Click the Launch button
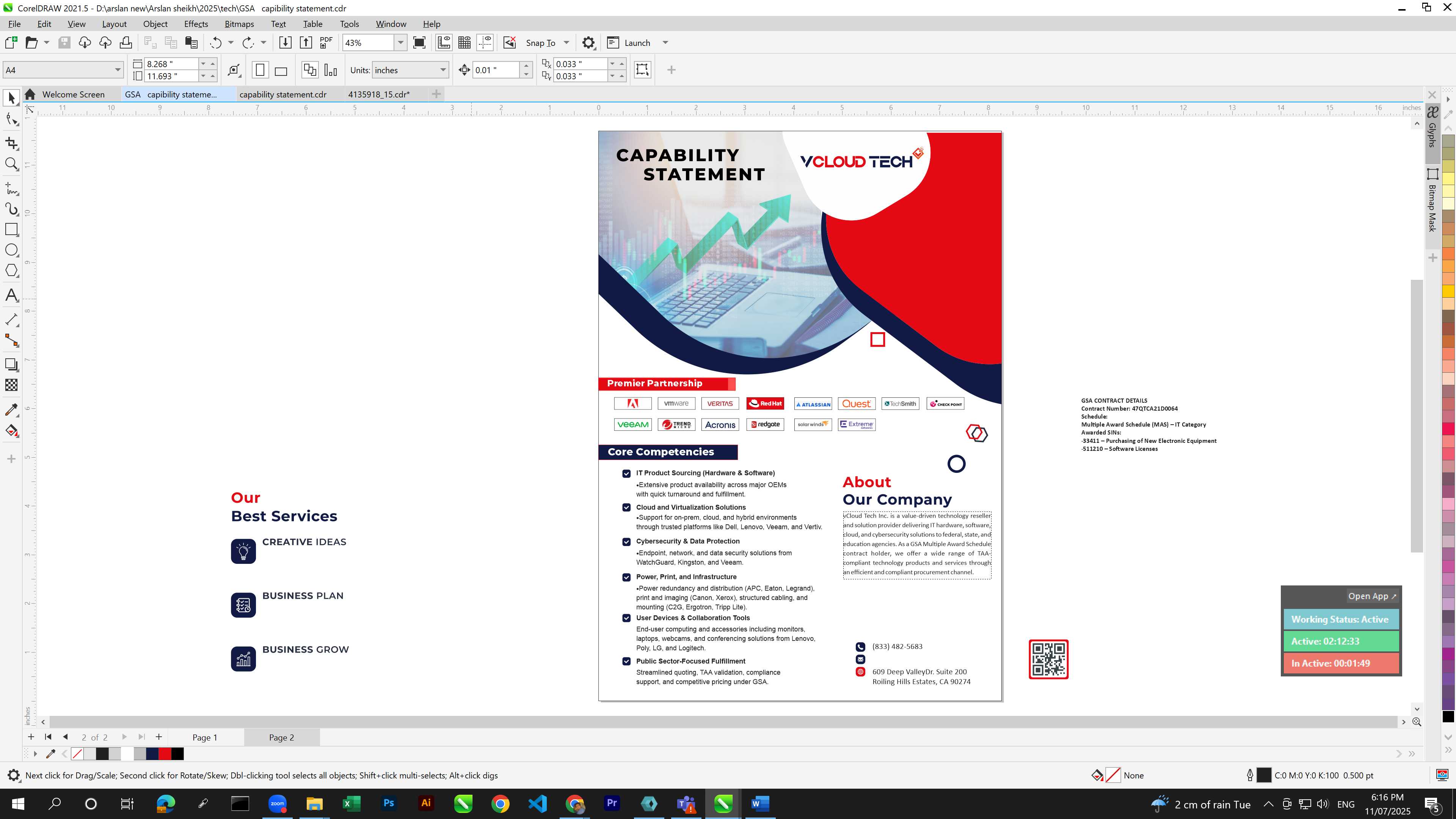The width and height of the screenshot is (1456, 819). tap(629, 42)
